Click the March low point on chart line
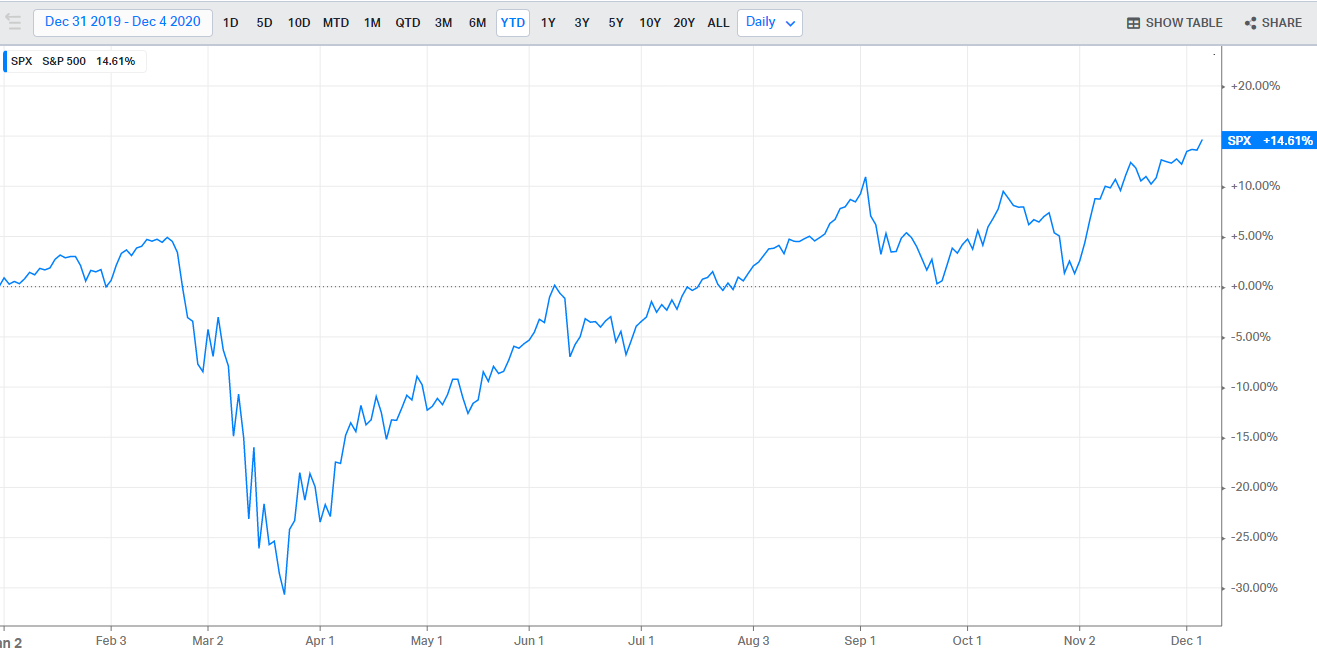Image resolution: width=1317 pixels, height=655 pixels. point(284,594)
